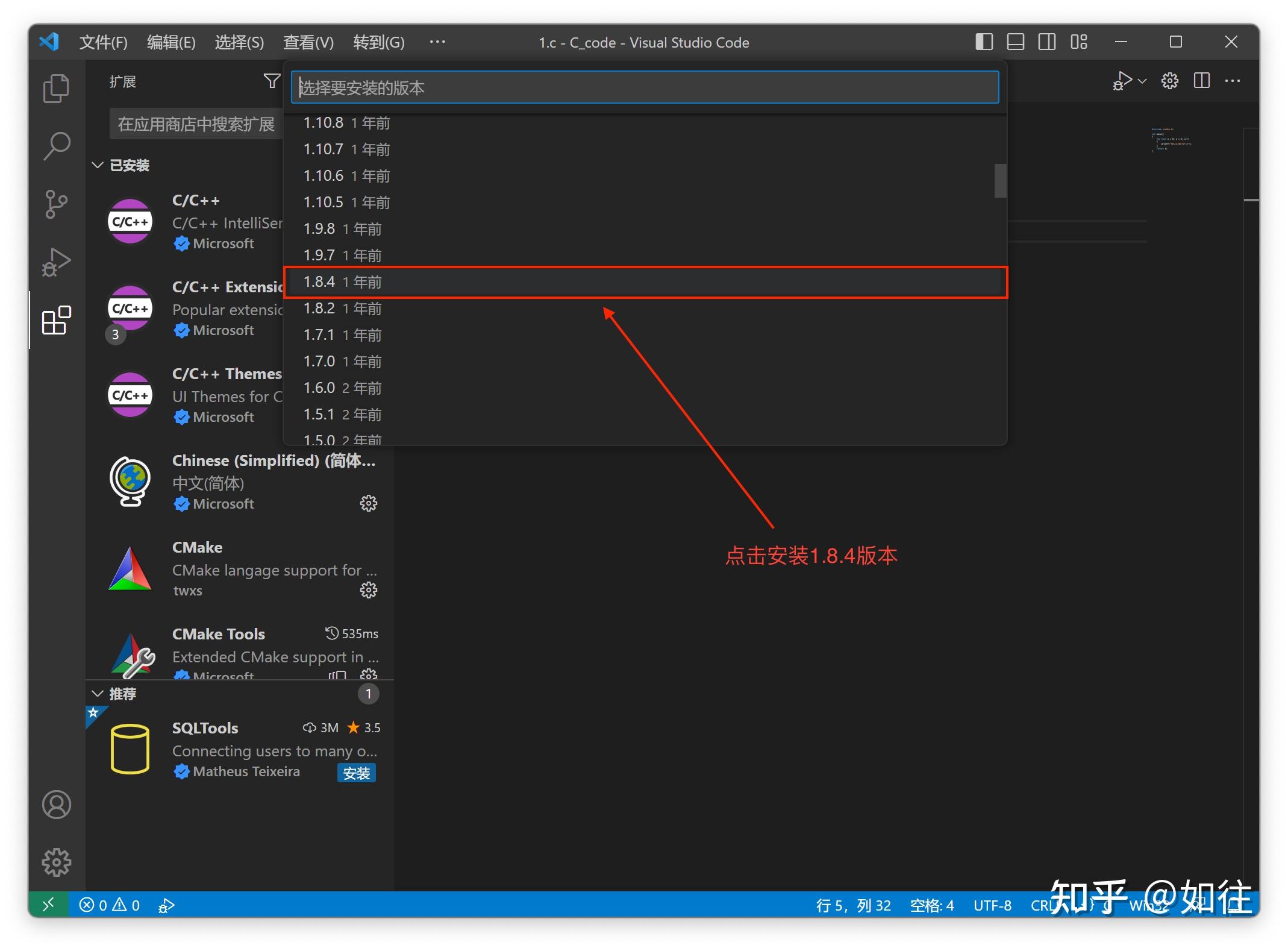Select the Search icon in activity bar
This screenshot has height=951, width=1288.
point(56,145)
